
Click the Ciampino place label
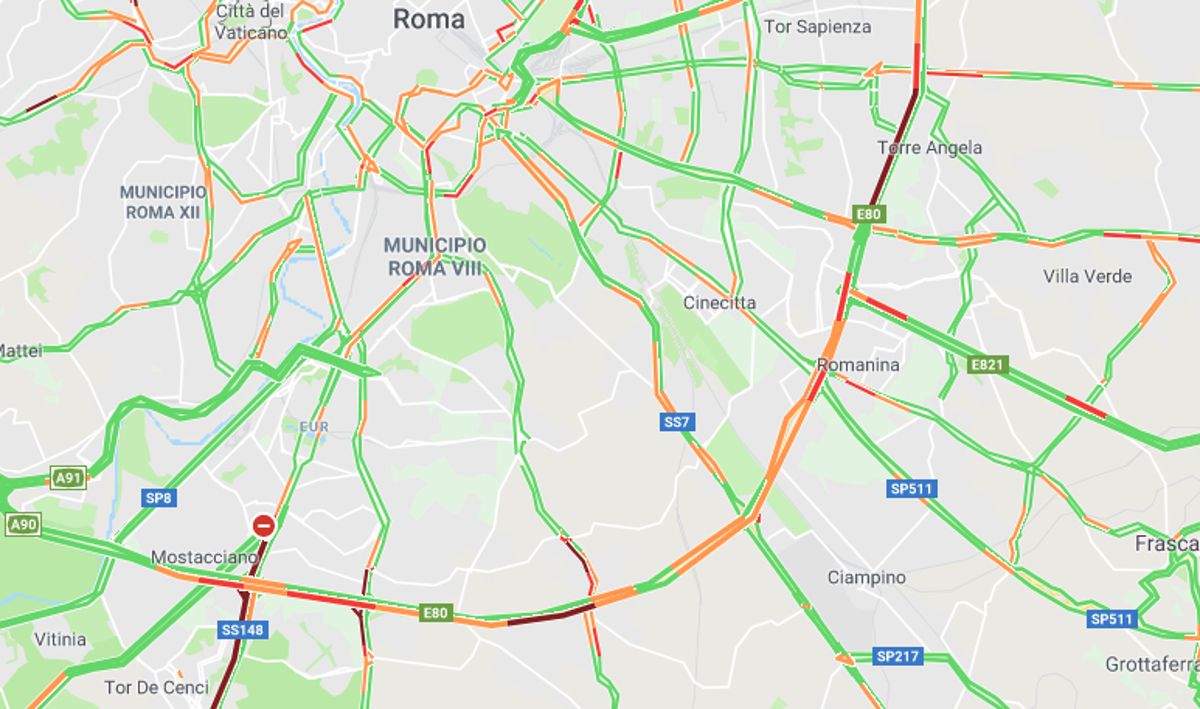point(867,578)
